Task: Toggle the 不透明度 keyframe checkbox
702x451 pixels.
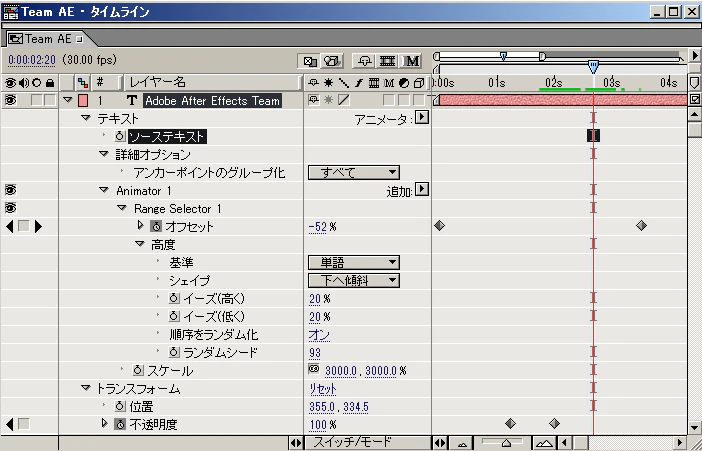Action: click(x=24, y=424)
